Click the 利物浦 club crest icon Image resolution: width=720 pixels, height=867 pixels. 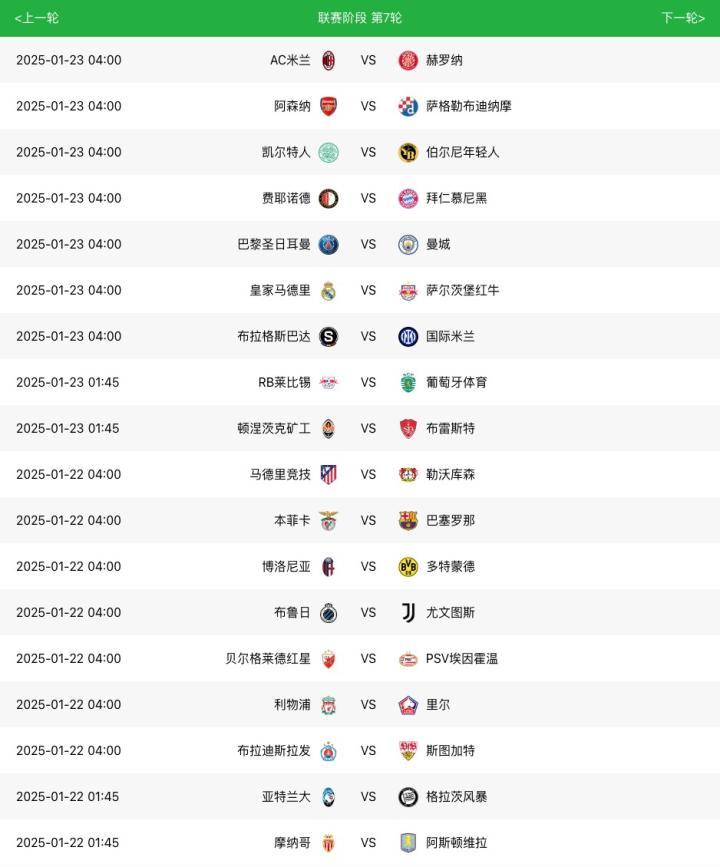(x=328, y=704)
